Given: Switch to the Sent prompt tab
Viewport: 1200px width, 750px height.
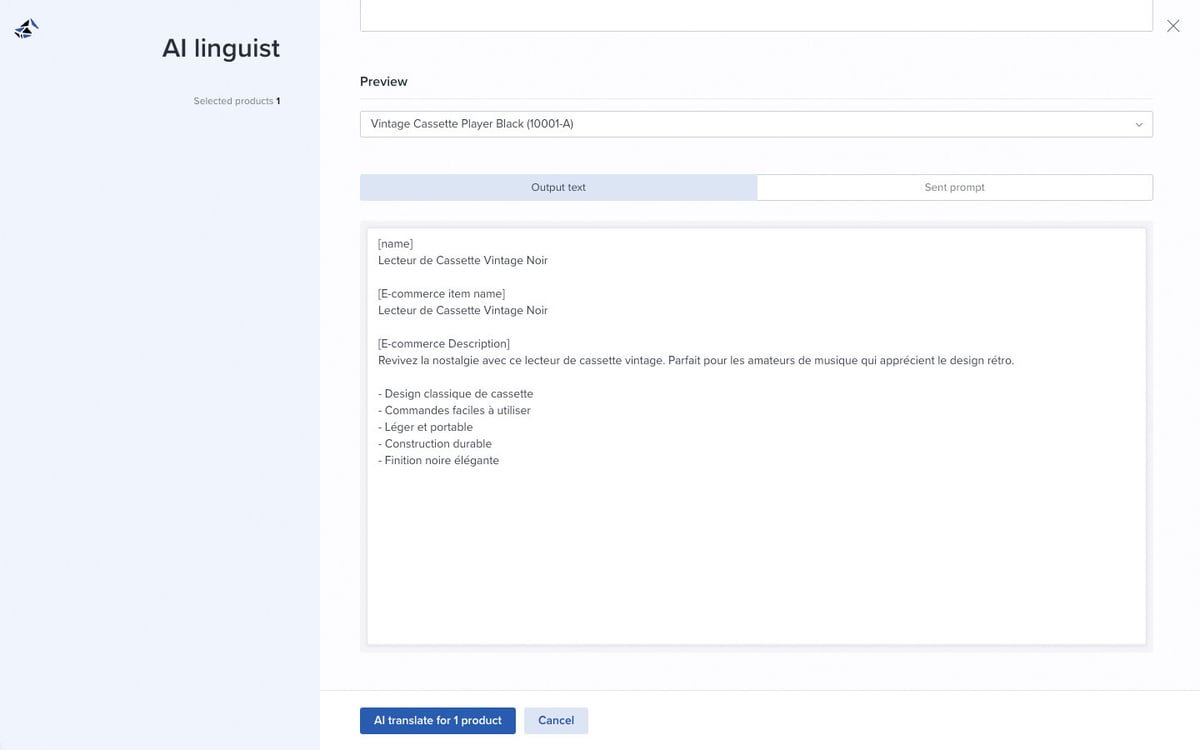Looking at the screenshot, I should (955, 187).
